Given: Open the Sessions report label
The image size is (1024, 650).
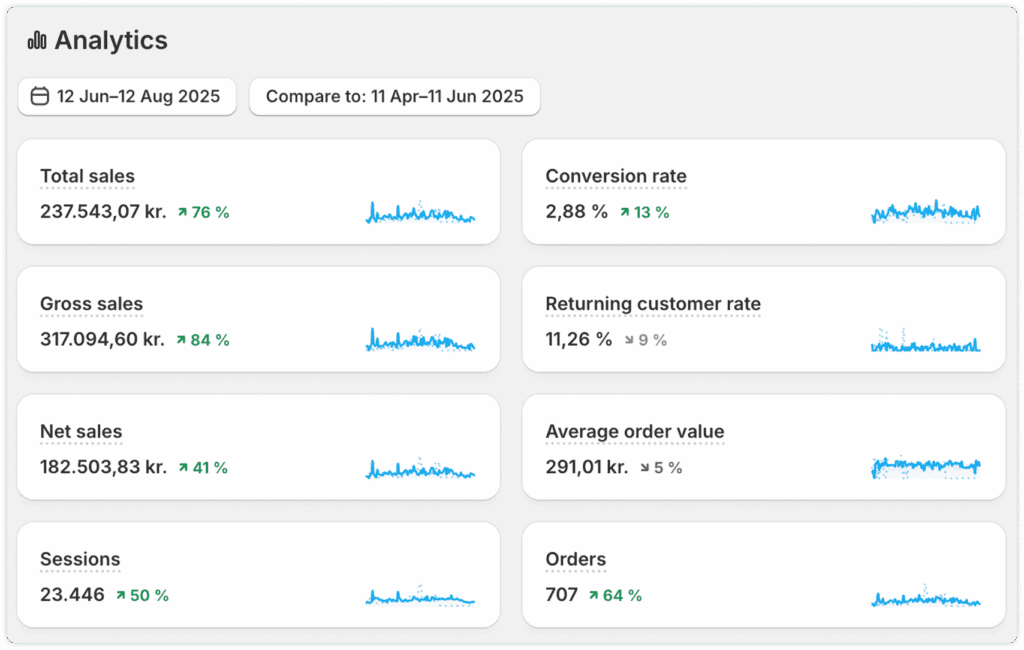Looking at the screenshot, I should click(x=80, y=559).
